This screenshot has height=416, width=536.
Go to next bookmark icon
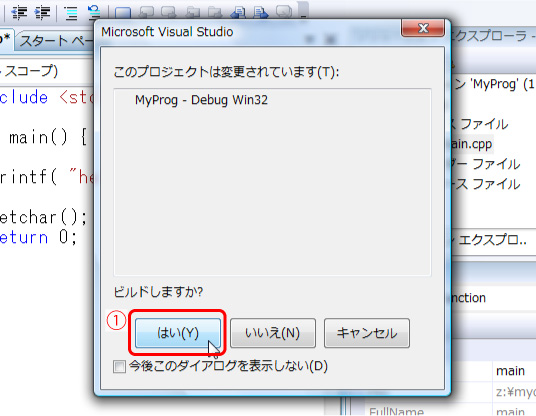[x=169, y=12]
